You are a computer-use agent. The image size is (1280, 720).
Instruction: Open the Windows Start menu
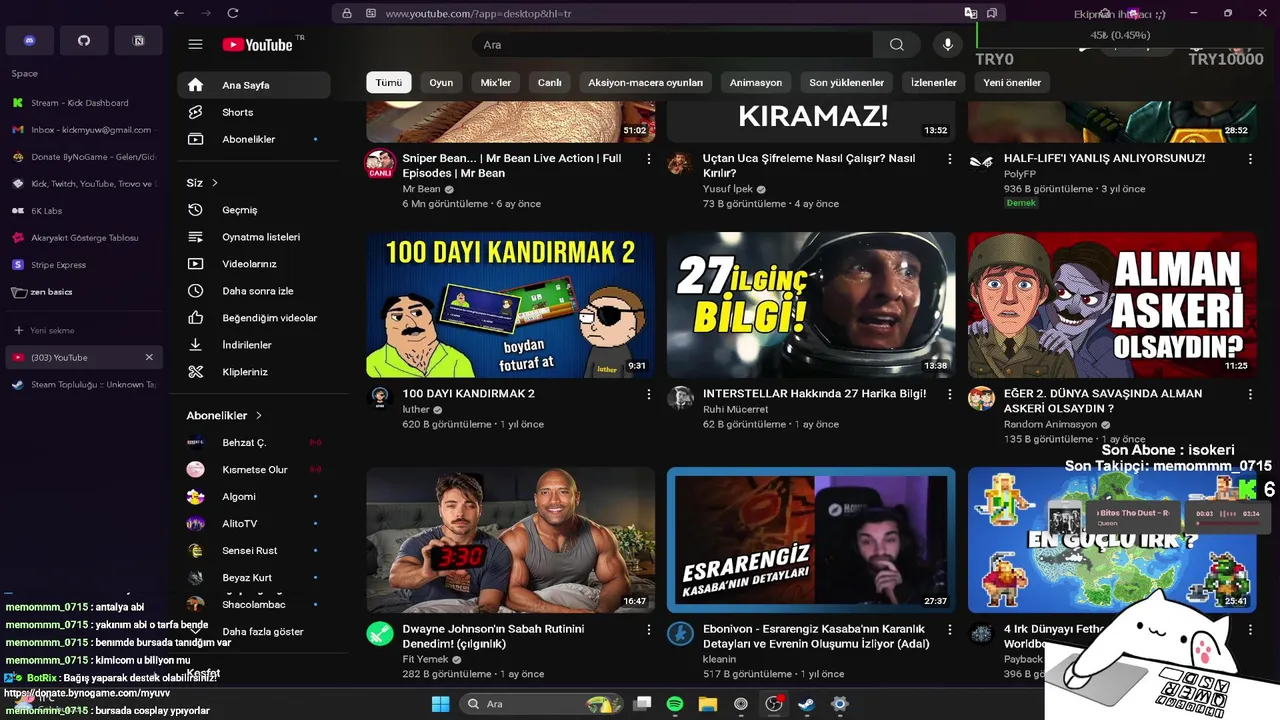[440, 704]
